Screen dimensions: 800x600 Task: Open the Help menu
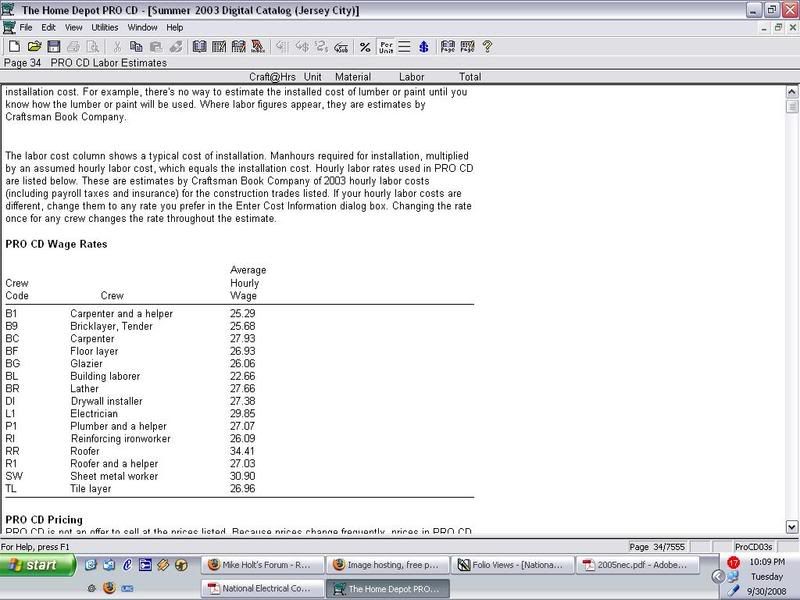coord(174,28)
